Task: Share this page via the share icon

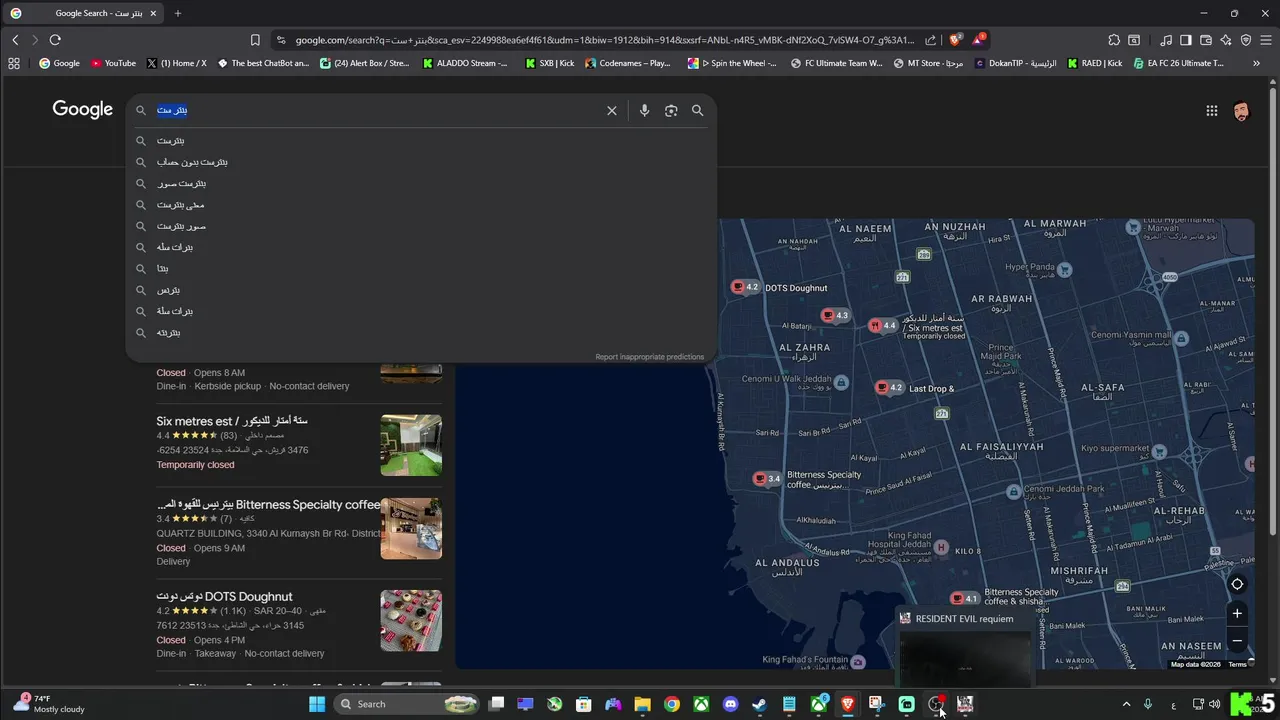Action: point(931,40)
